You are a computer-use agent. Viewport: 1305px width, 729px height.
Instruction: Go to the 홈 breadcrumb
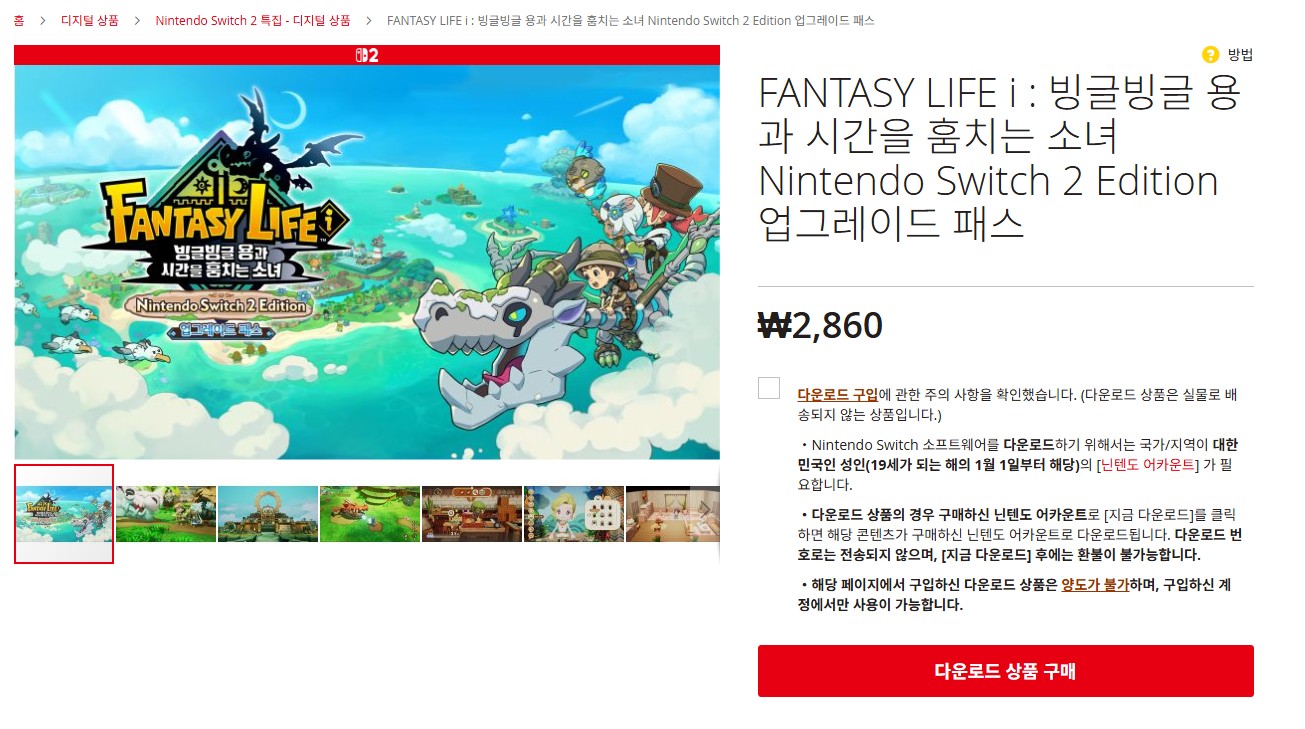click(x=19, y=20)
